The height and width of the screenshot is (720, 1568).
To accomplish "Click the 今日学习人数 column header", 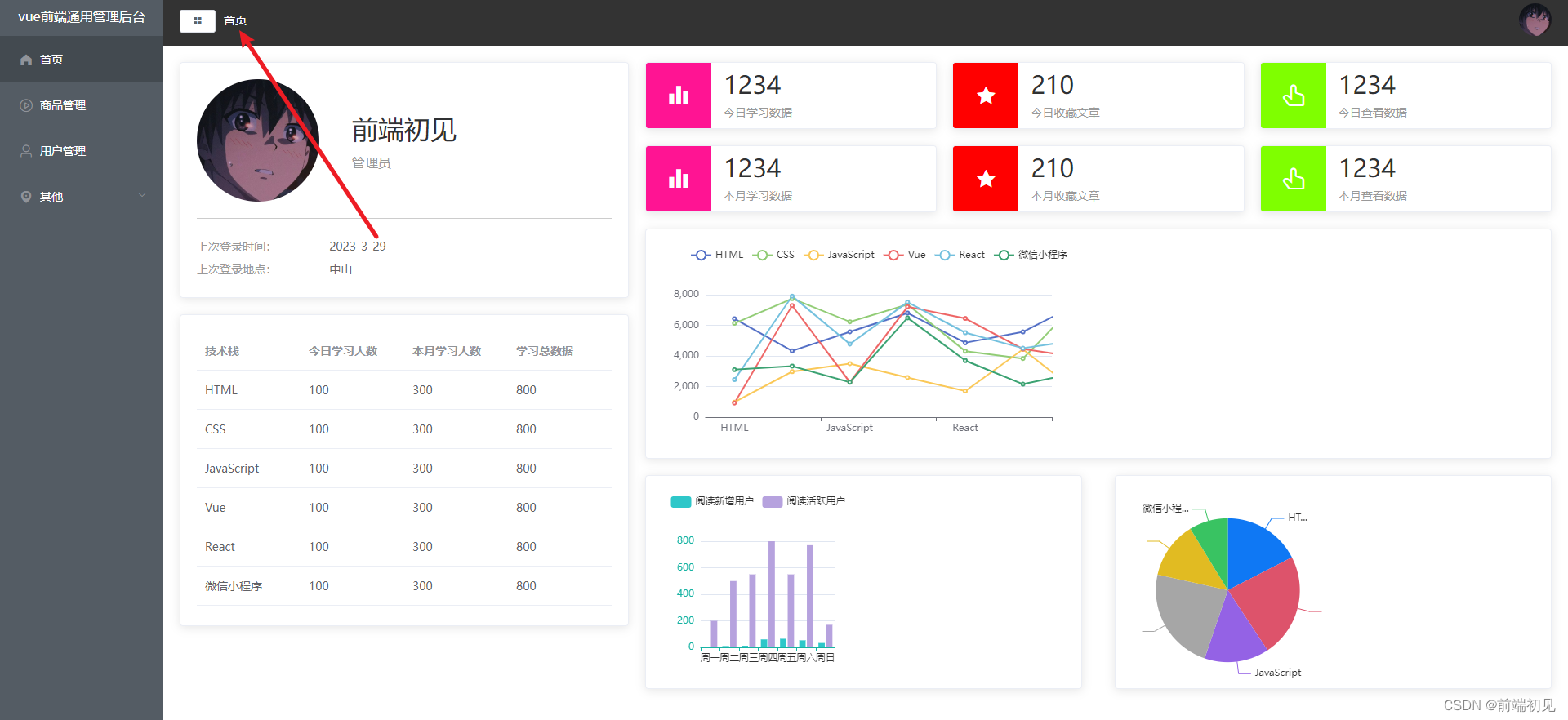I will [343, 351].
